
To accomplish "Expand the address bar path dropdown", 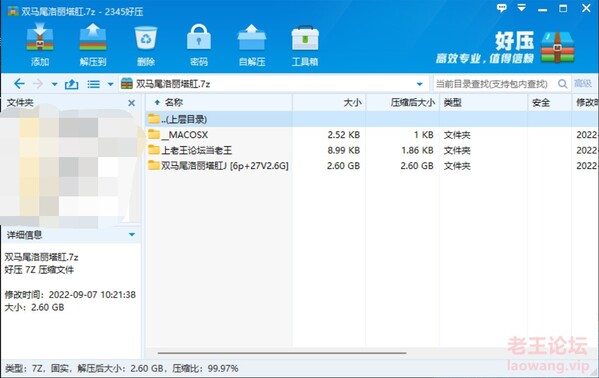I will pos(419,84).
